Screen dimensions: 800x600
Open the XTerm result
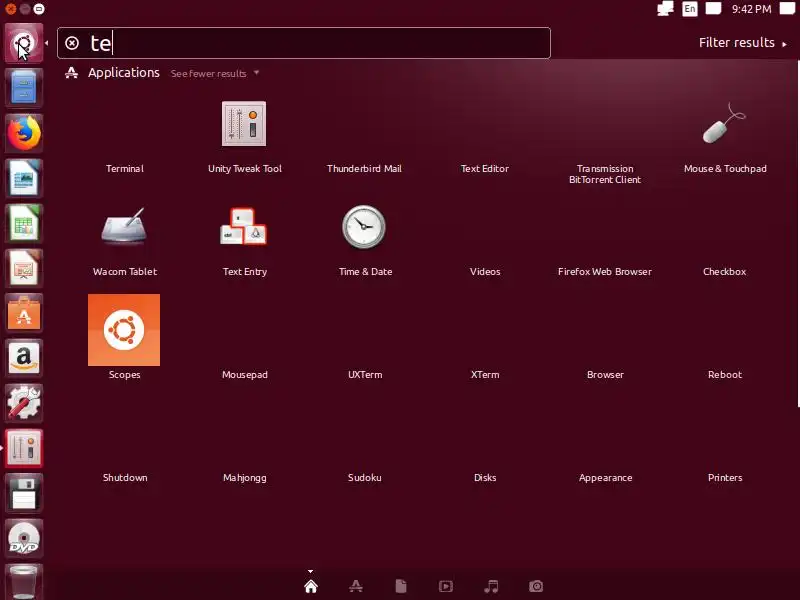[485, 374]
